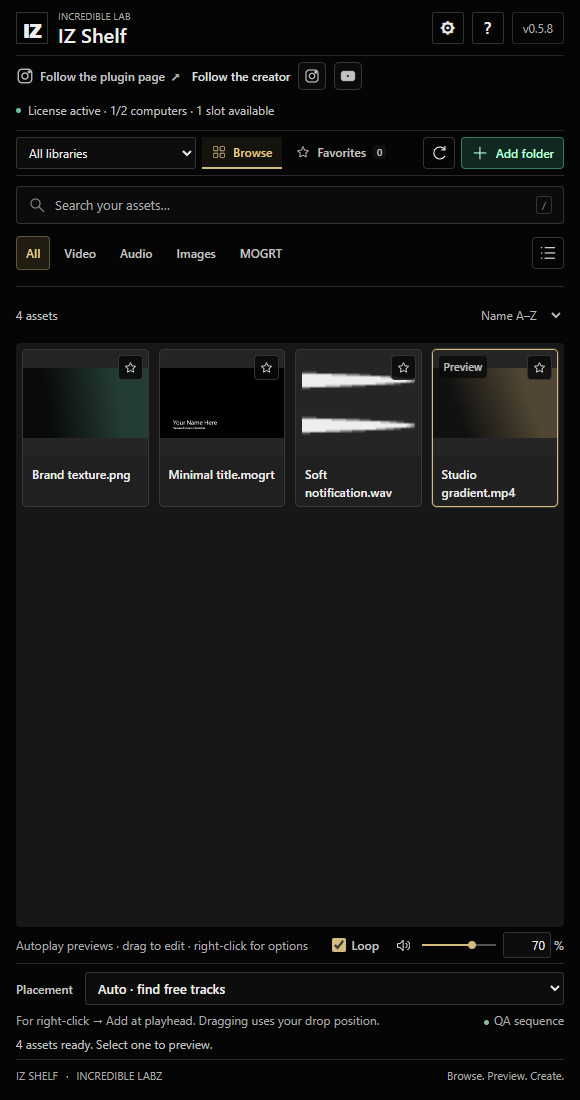This screenshot has width=580, height=1100.
Task: Switch to list view layout
Action: point(548,253)
